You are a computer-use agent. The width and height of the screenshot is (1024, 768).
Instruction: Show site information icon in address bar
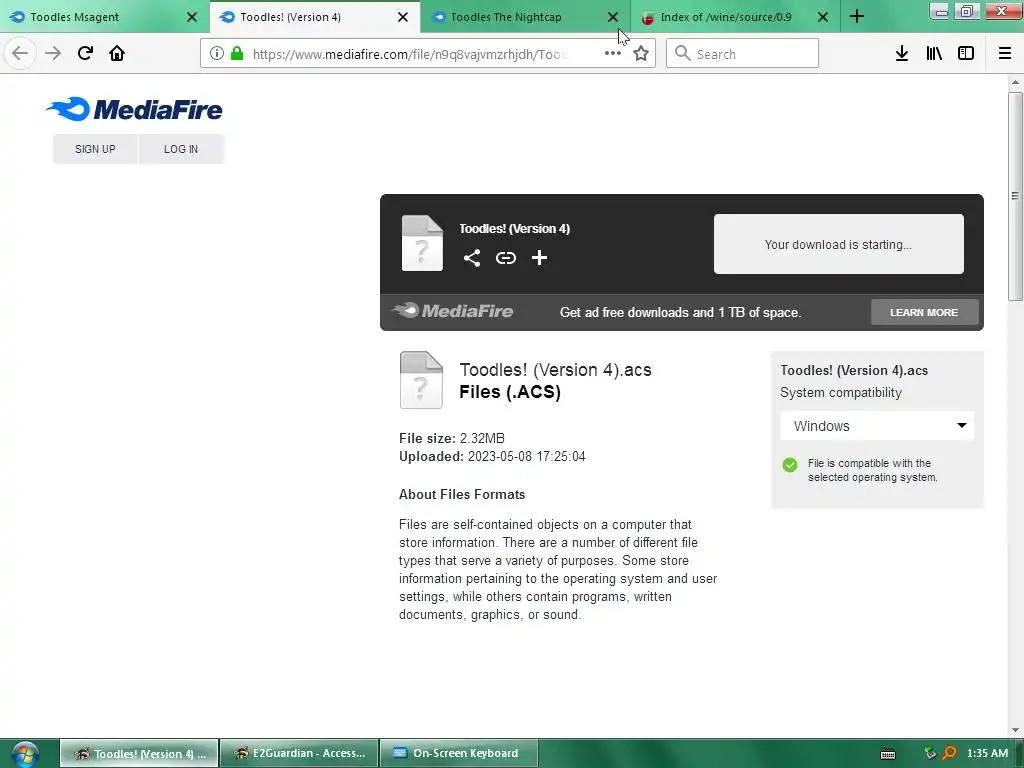pyautogui.click(x=217, y=54)
